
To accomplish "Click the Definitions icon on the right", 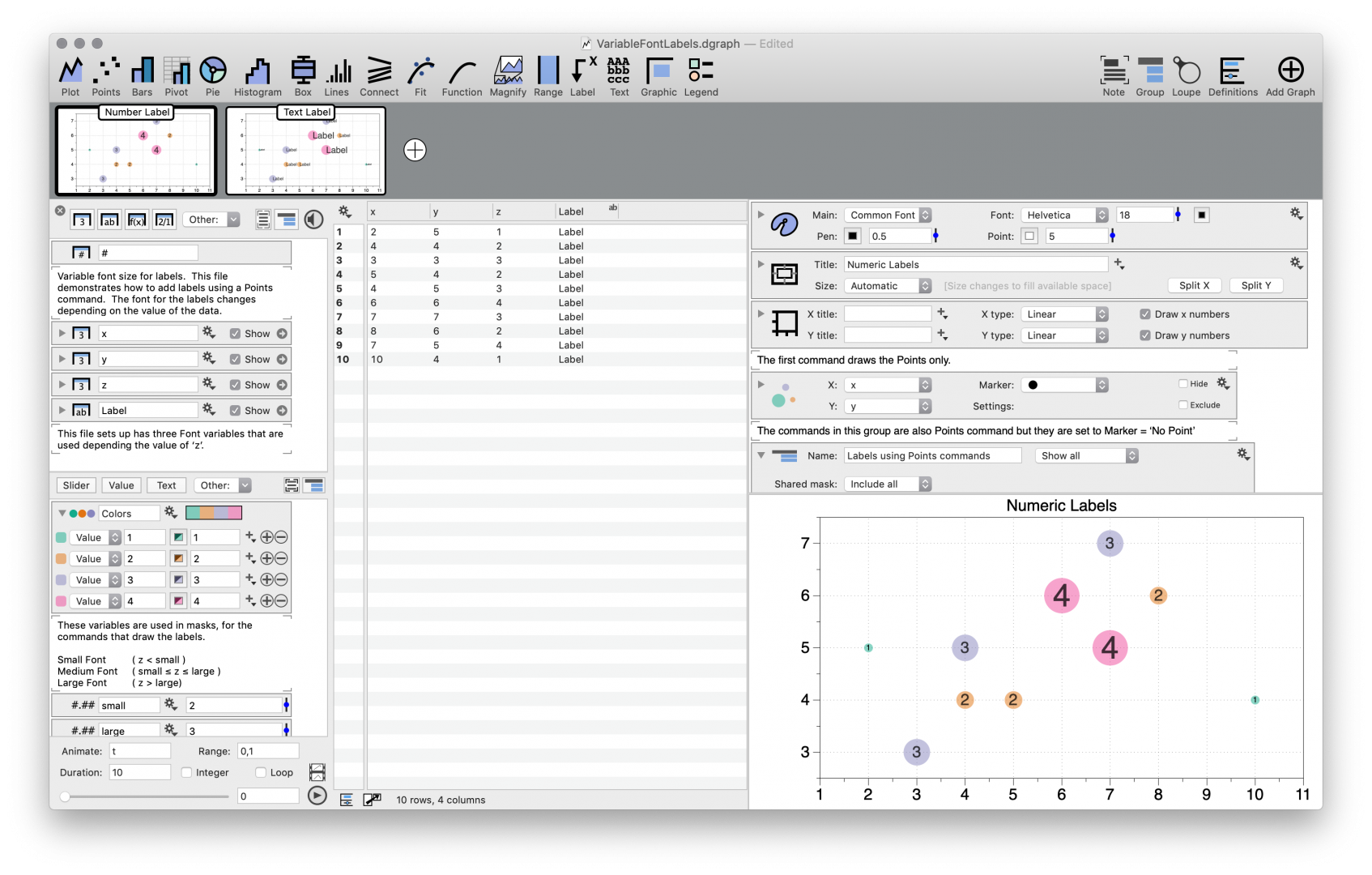I will click(x=1232, y=75).
